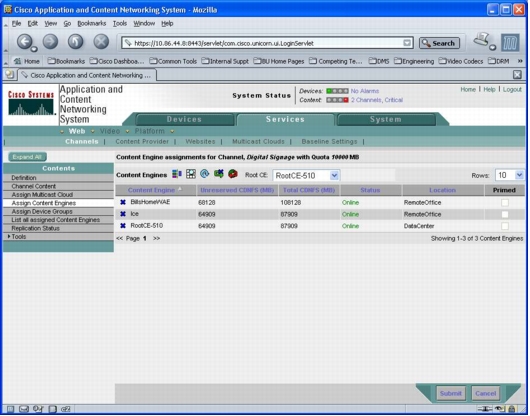
Task: Open the Video submenu dropdown
Action: pos(127,131)
